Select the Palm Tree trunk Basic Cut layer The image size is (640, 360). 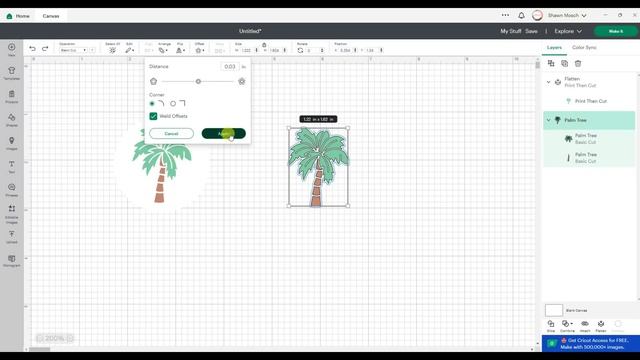(589, 158)
